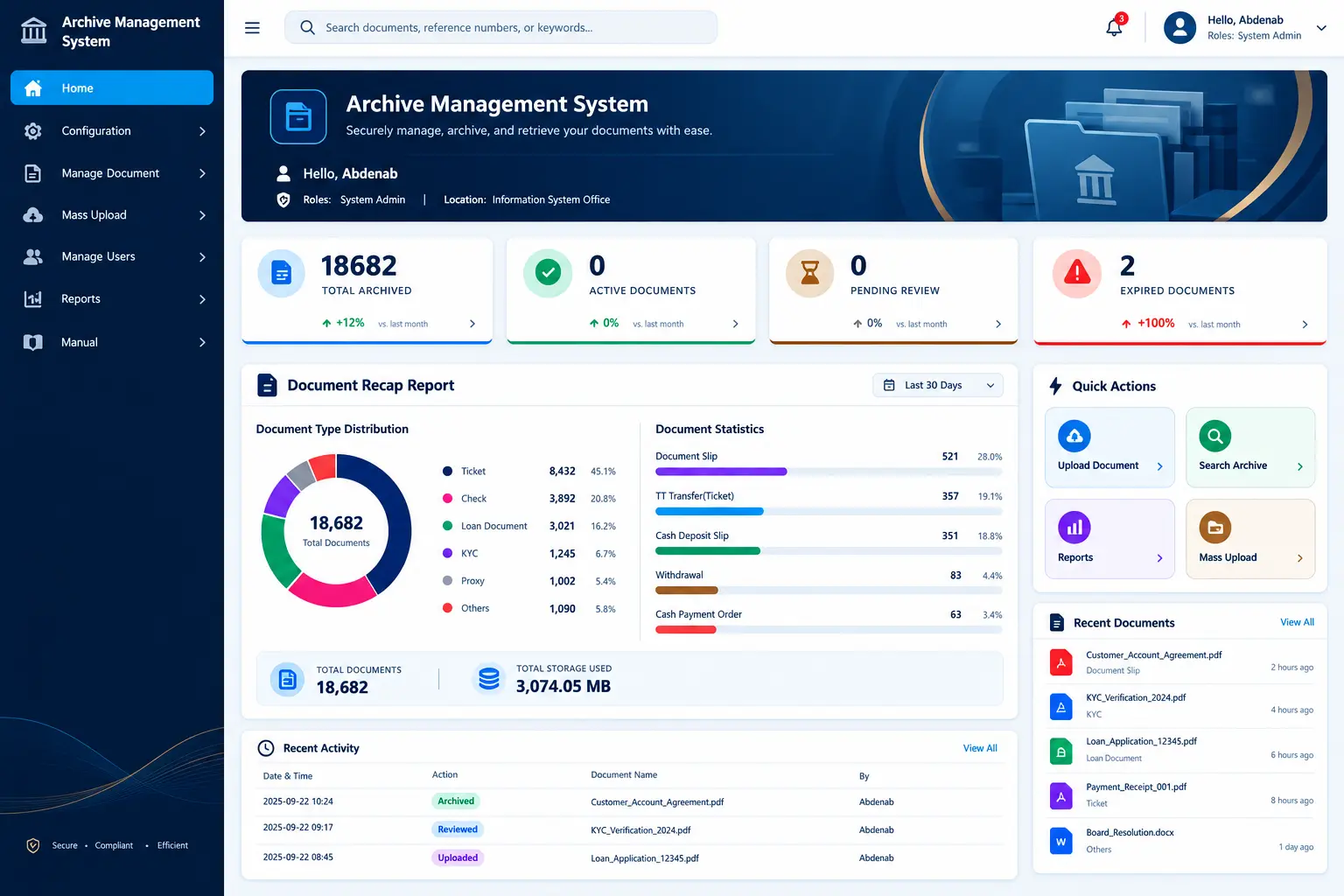1344x896 pixels.
Task: Click the Archive Management System bank logo
Action: click(x=34, y=31)
